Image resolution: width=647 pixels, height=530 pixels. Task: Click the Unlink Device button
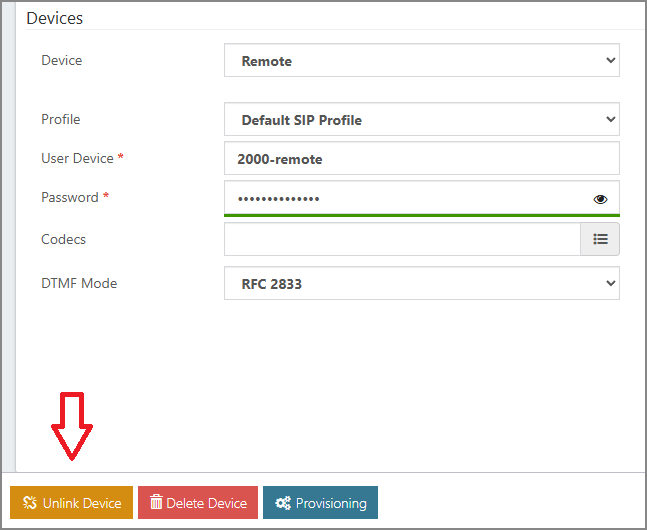pos(71,502)
